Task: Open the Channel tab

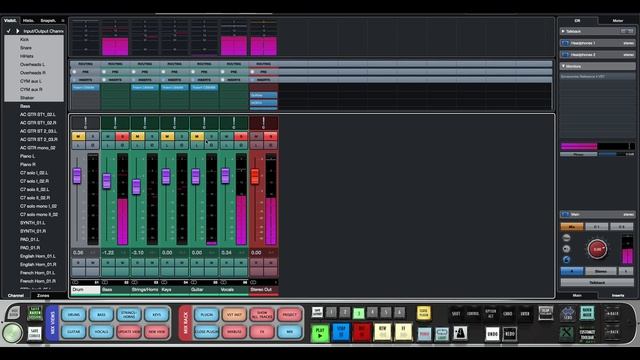Action: click(16, 296)
